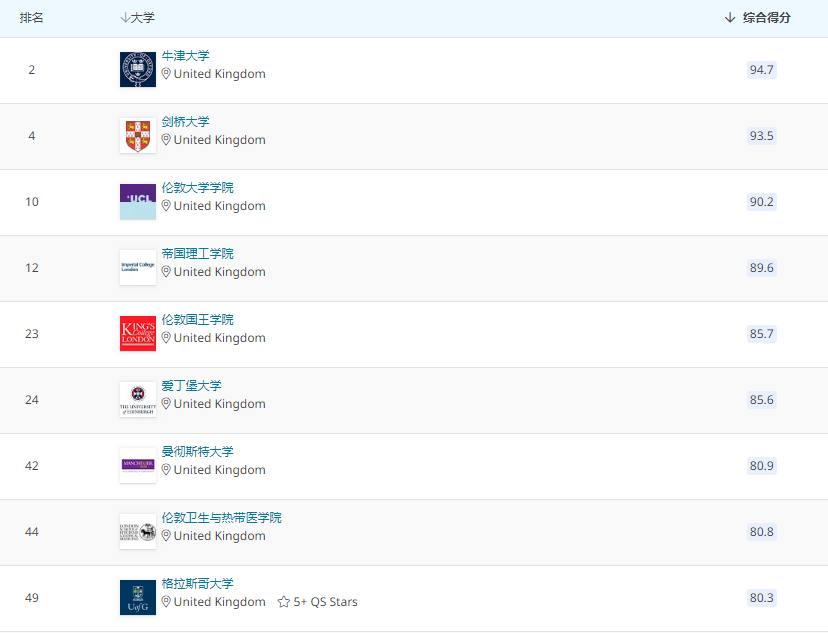Click the University of Edinburgh seal logo
This screenshot has width=828, height=633.
(137, 399)
